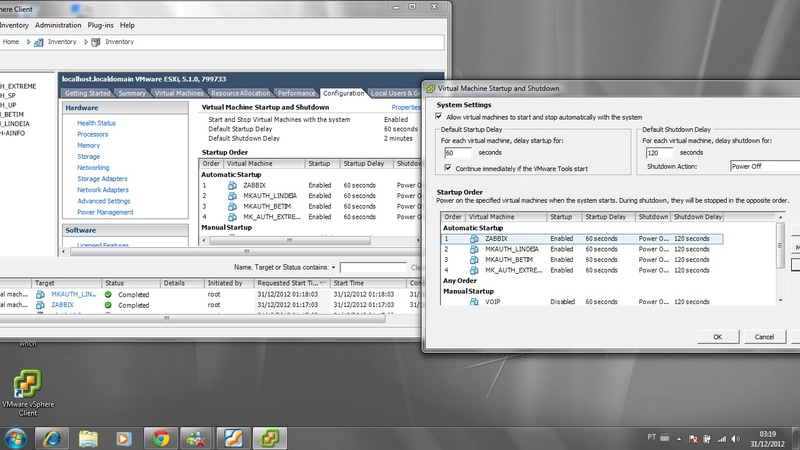800x450 pixels.
Task: Open the Messenger taskbar icon
Action: click(x=196, y=438)
